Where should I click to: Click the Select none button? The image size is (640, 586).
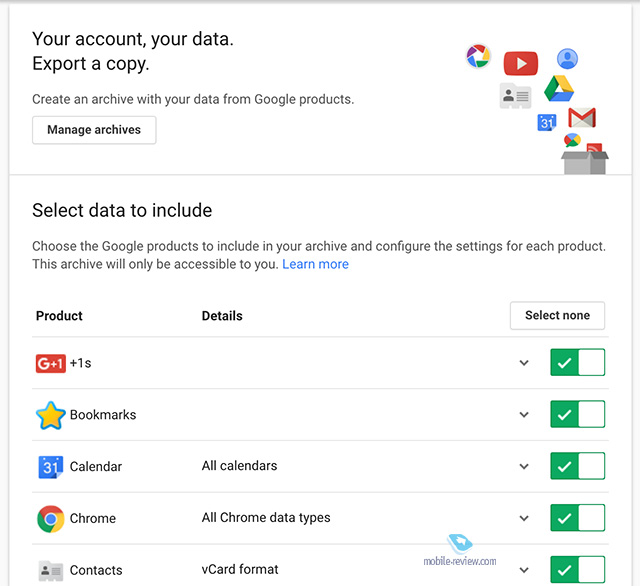coord(557,315)
